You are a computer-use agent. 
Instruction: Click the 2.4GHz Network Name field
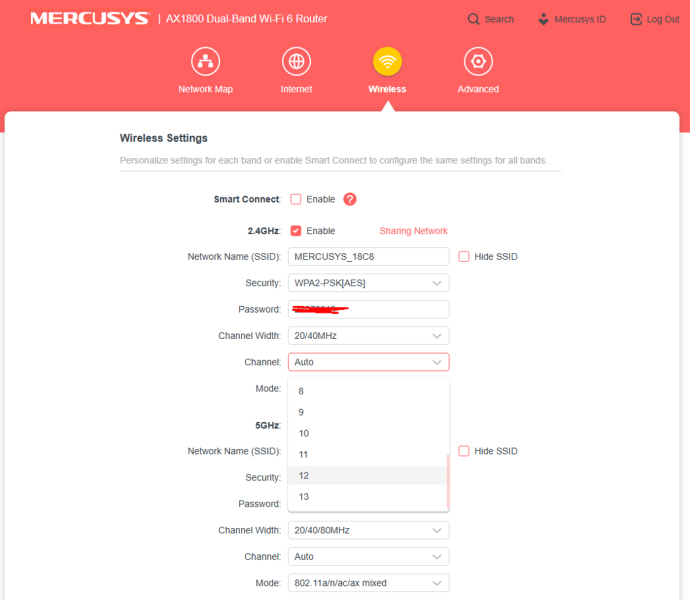click(368, 257)
